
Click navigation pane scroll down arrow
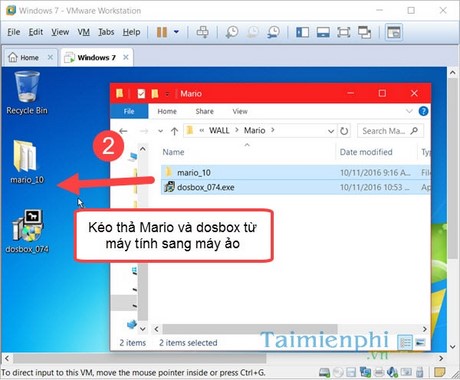143,329
